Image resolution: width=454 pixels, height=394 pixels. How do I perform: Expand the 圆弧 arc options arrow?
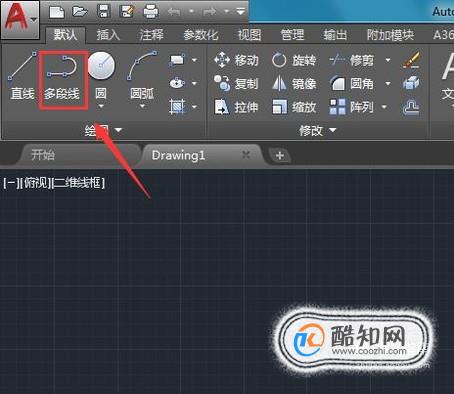pos(142,106)
